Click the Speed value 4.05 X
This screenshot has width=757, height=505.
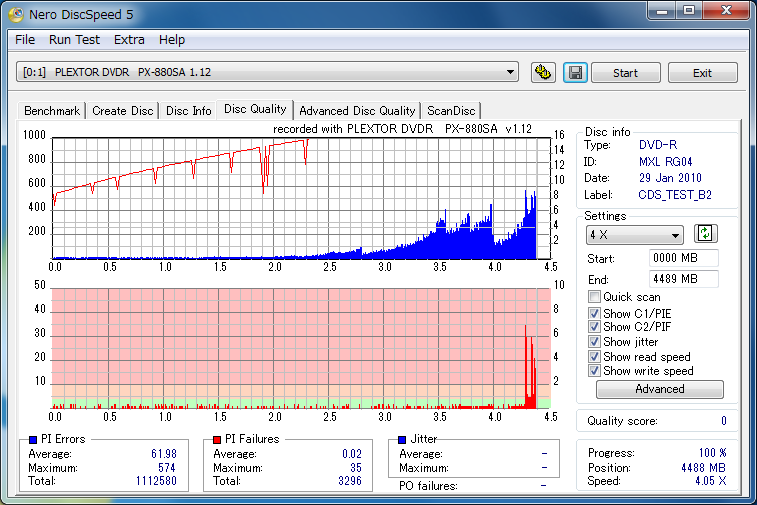(x=711, y=481)
